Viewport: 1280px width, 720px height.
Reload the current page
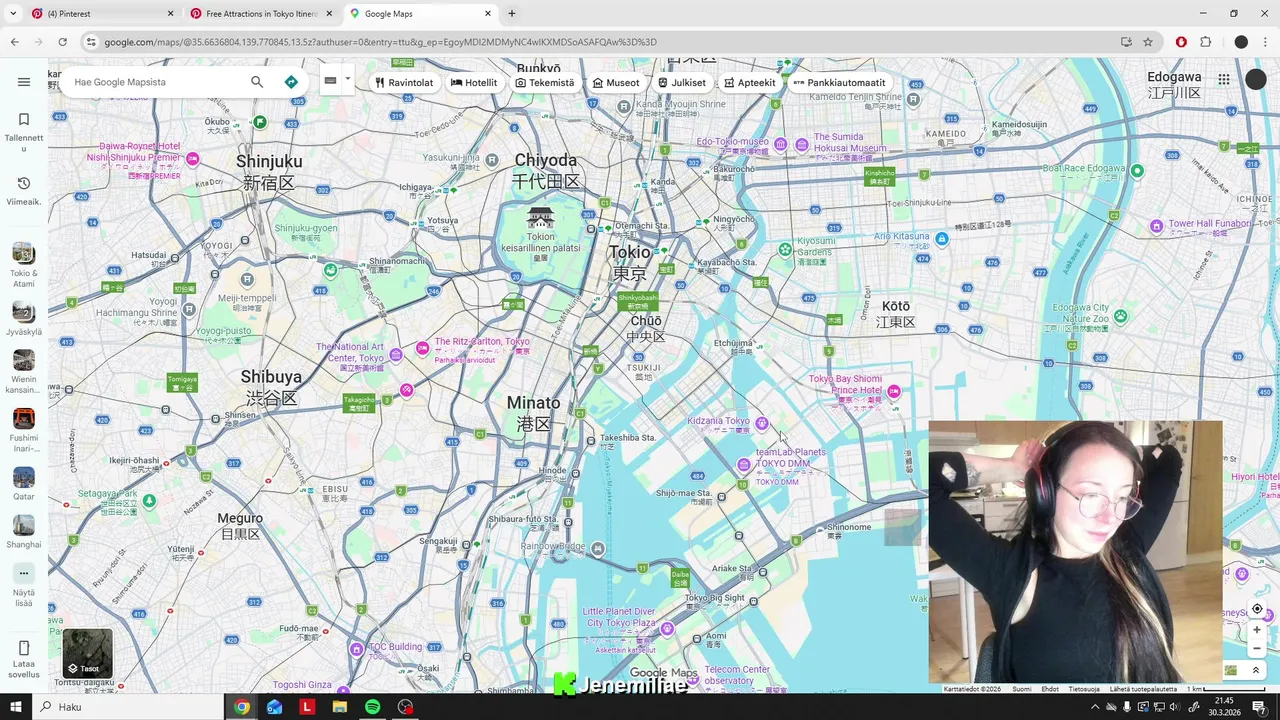coord(62,42)
